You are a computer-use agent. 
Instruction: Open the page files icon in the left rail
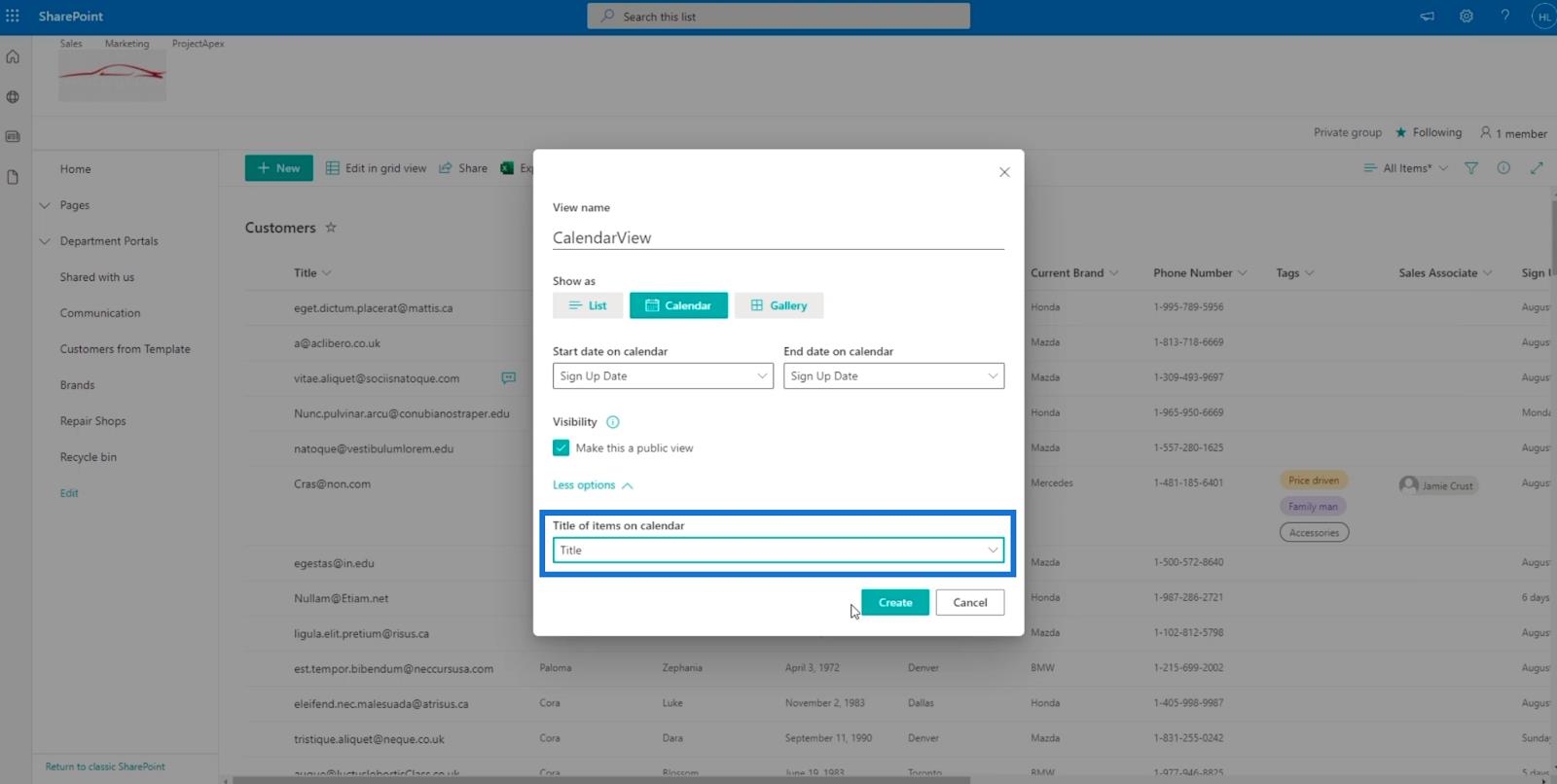coord(13,177)
